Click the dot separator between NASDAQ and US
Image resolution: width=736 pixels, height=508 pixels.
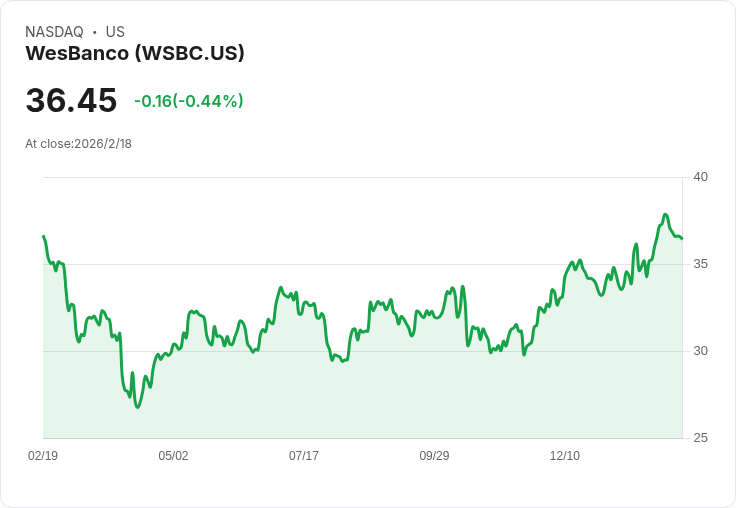click(94, 32)
